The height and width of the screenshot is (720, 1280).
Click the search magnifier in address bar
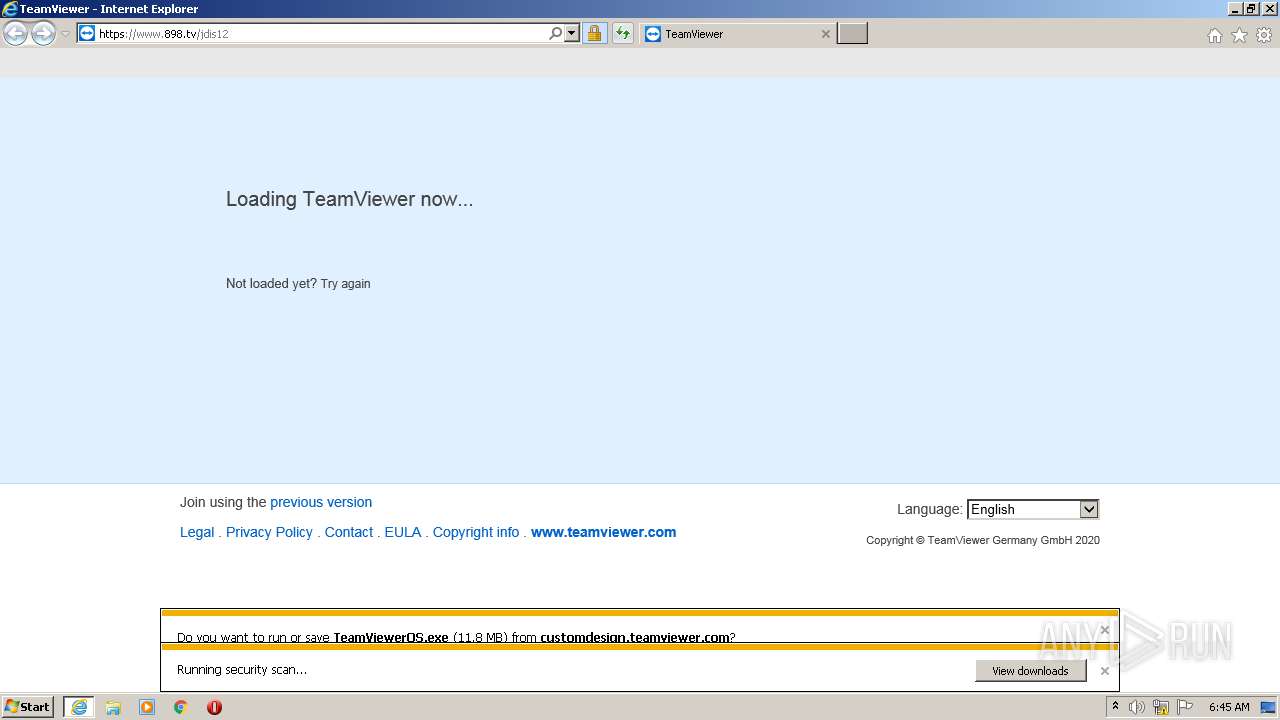[556, 33]
